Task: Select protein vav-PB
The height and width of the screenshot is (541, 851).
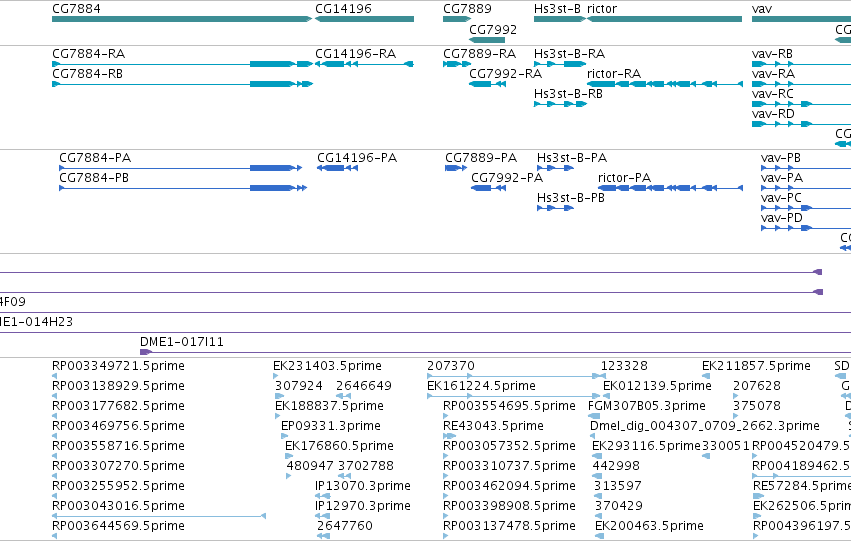Action: (806, 168)
